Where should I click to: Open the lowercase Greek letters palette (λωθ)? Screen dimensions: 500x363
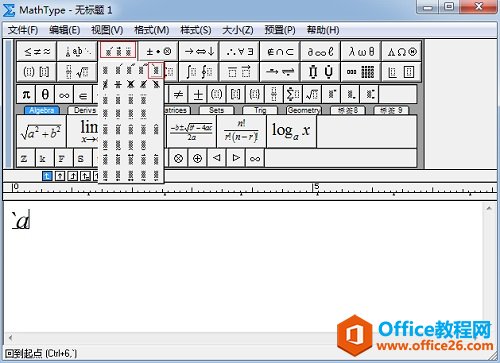[361, 51]
